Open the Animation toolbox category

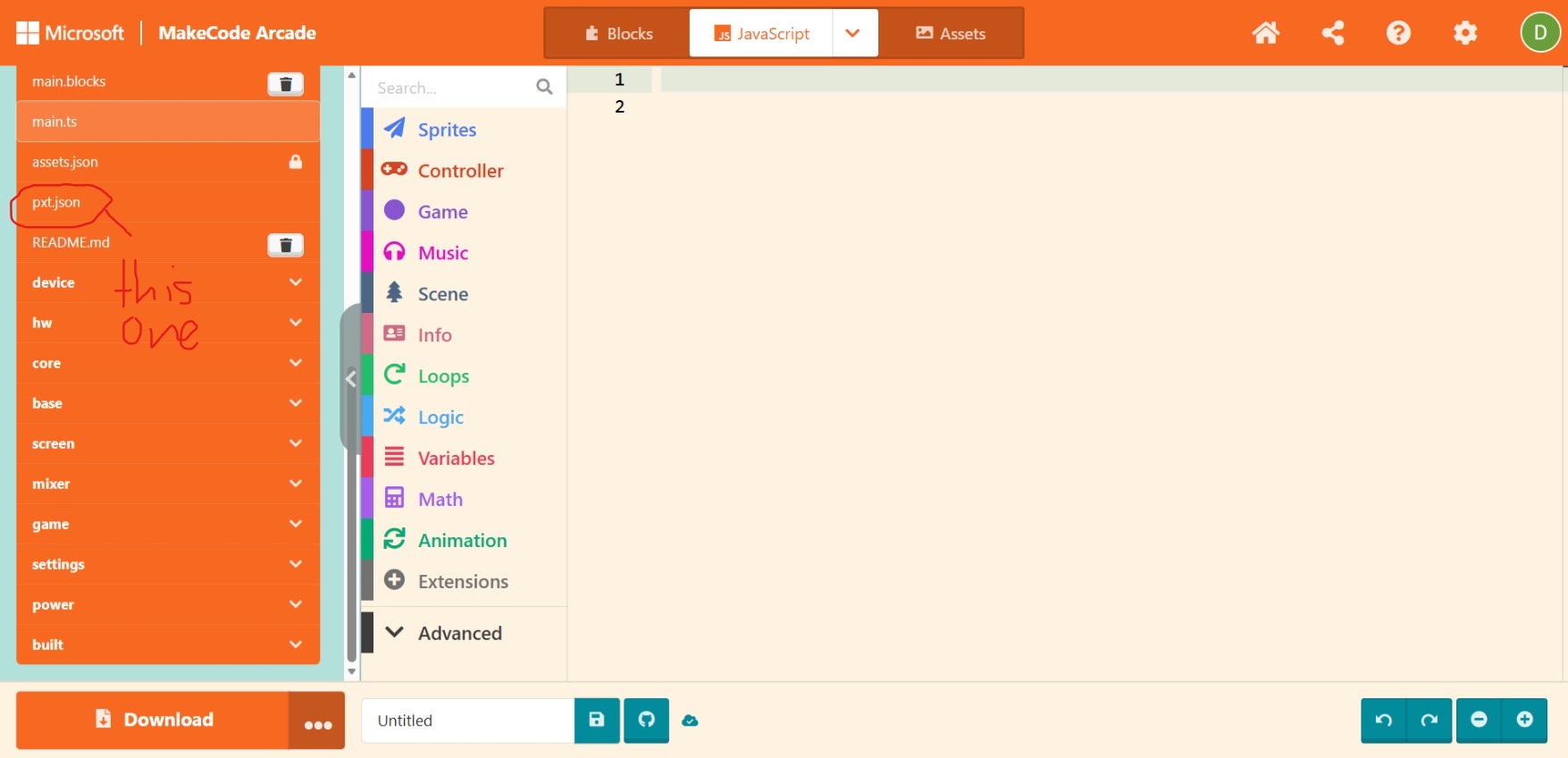464,541
